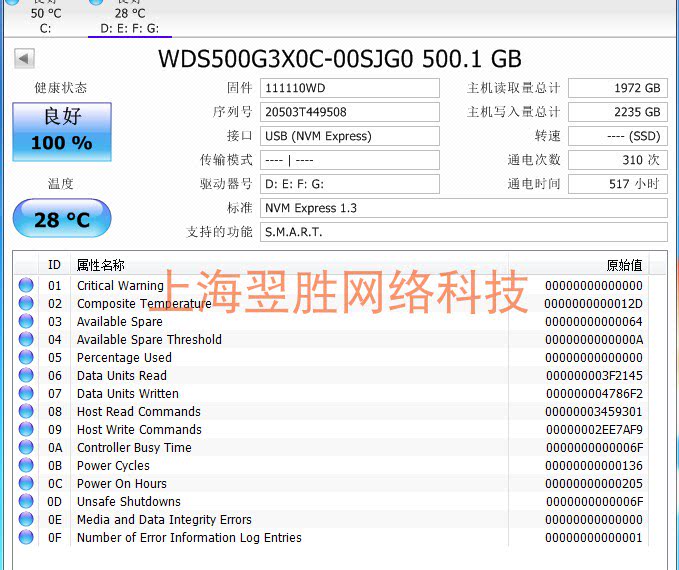Select Number of Error Information Log Entries name

coord(189,538)
